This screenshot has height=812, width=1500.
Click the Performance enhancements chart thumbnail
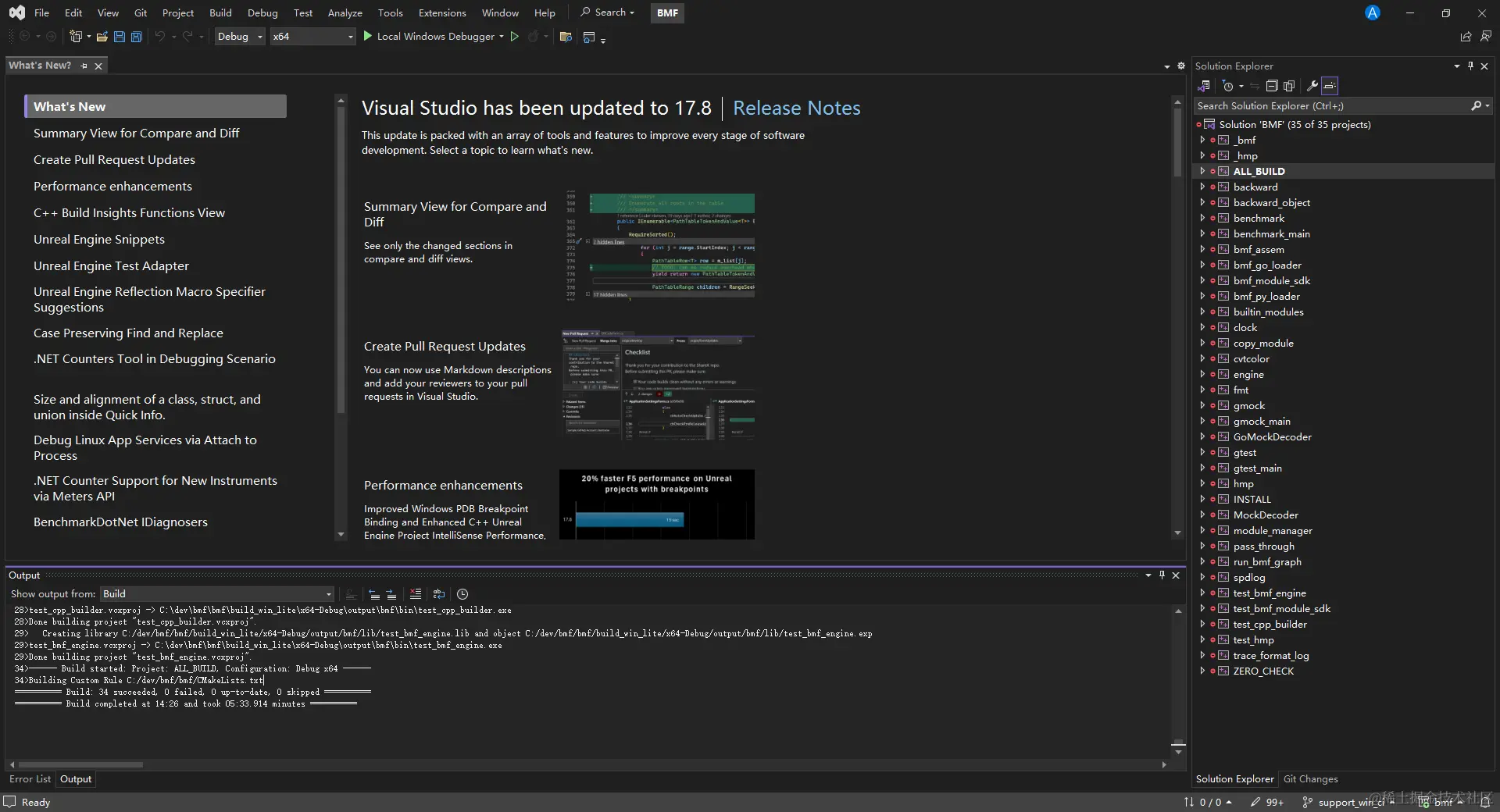pyautogui.click(x=657, y=504)
